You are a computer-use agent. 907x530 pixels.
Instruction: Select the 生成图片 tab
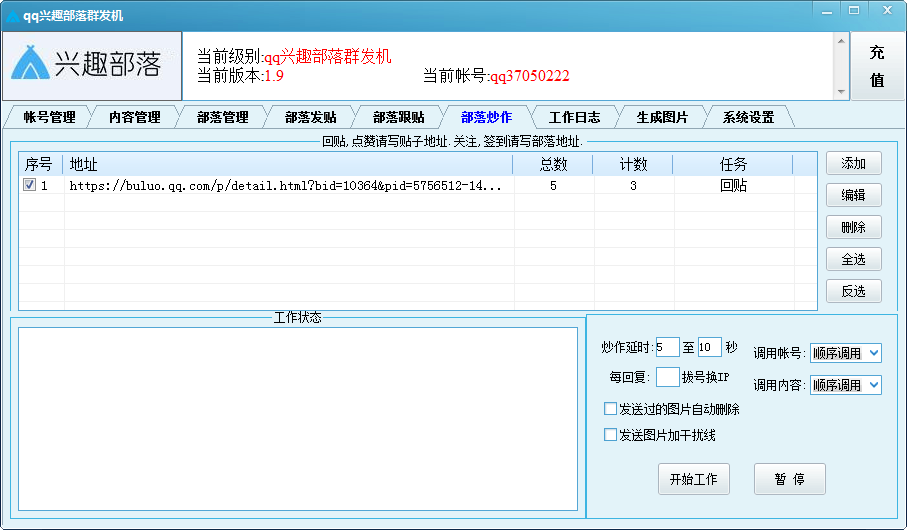click(662, 117)
